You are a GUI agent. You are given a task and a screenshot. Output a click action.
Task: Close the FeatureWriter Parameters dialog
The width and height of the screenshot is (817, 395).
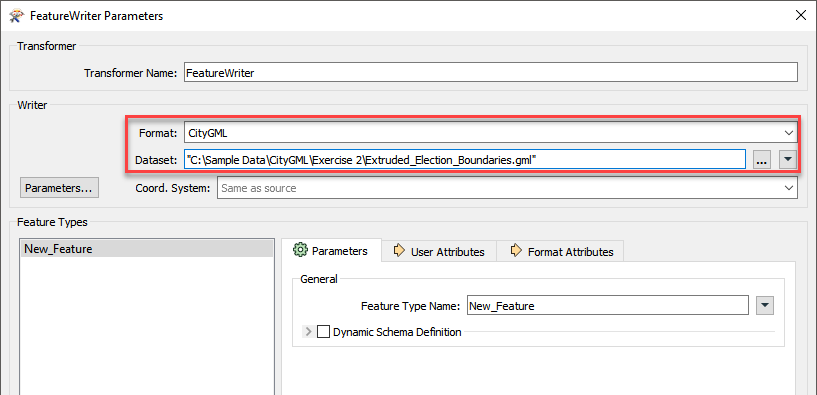[x=801, y=15]
